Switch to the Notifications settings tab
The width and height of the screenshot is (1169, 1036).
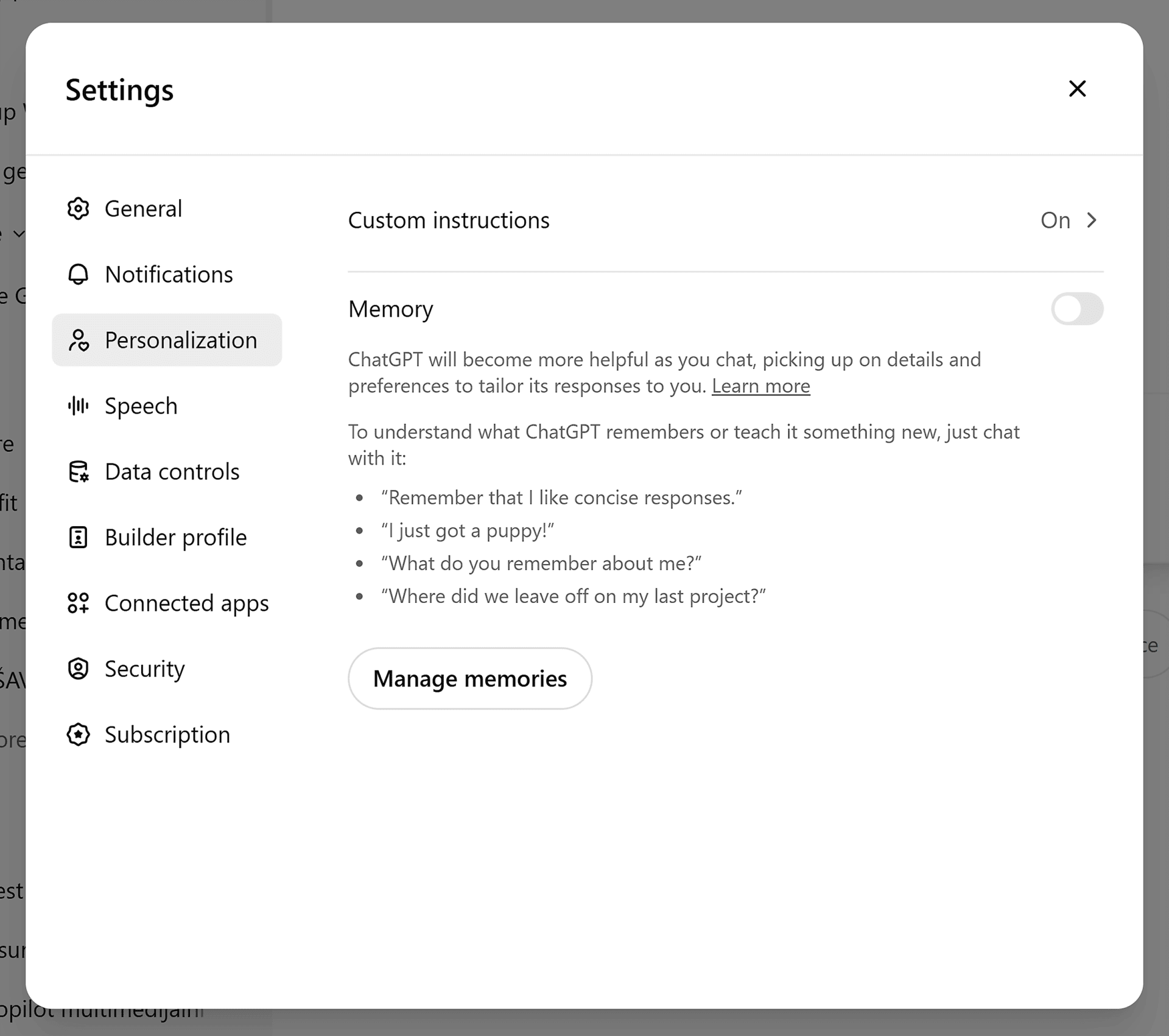click(169, 275)
